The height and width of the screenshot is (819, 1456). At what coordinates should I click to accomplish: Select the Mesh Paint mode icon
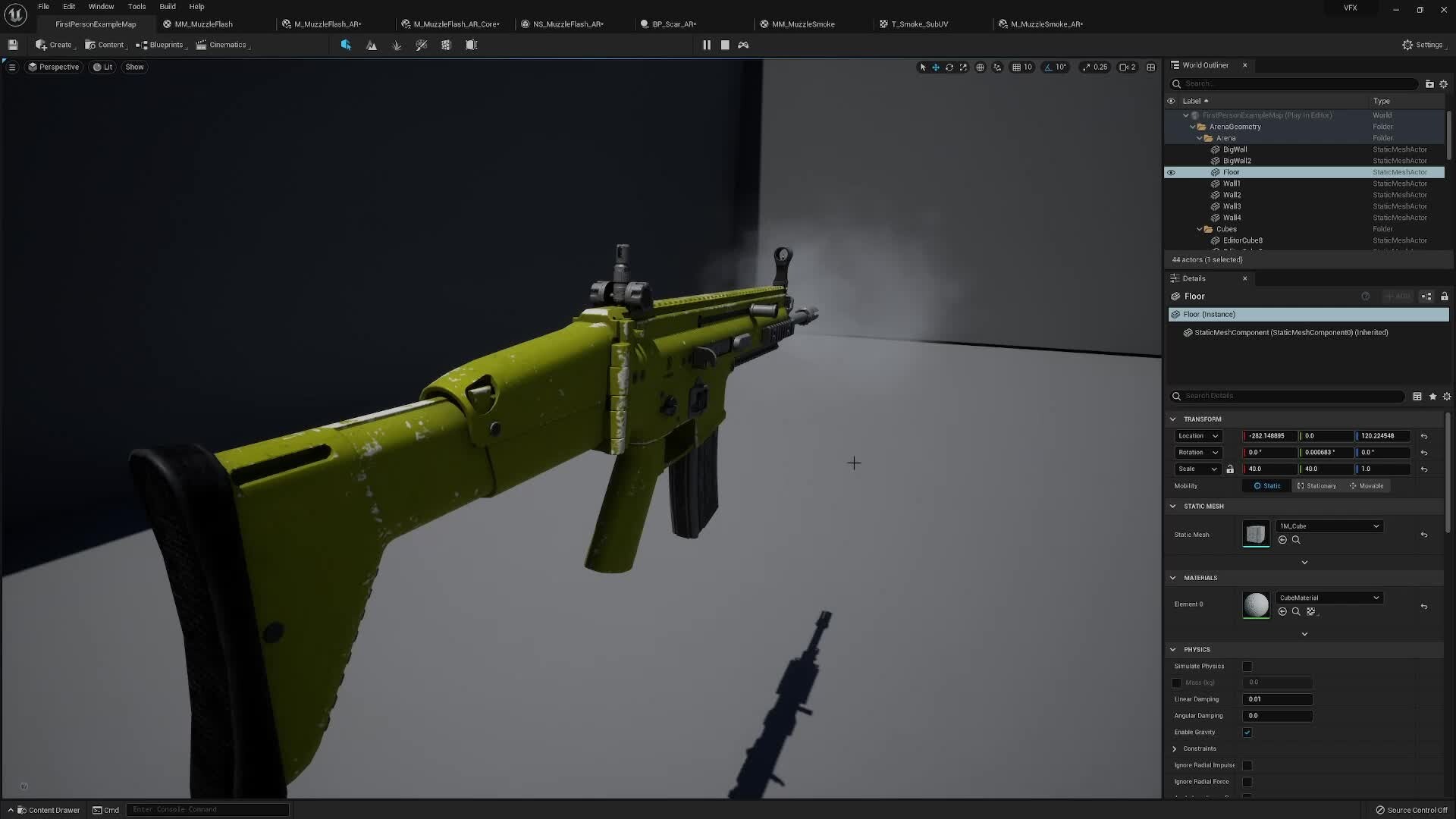[422, 45]
